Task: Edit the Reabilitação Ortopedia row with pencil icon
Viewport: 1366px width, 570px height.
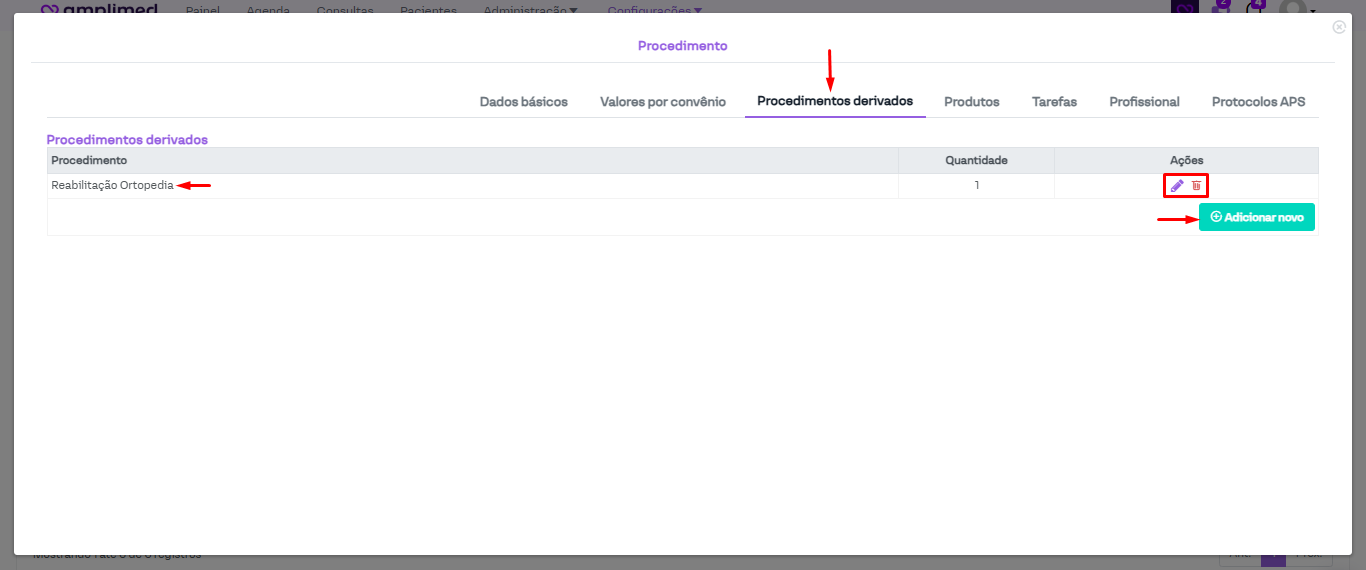Action: point(1177,186)
